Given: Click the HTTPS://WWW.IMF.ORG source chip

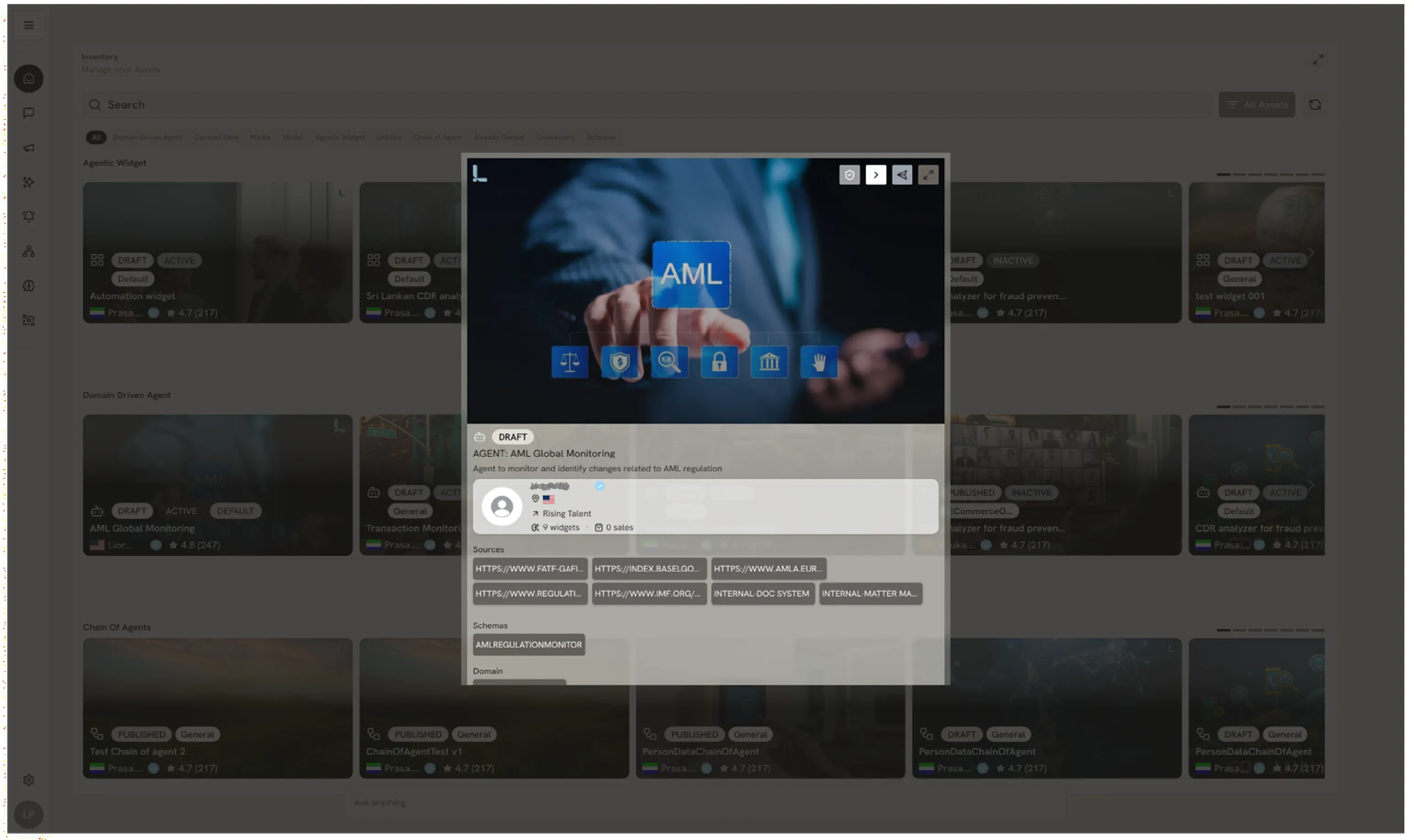Looking at the screenshot, I should point(649,594).
